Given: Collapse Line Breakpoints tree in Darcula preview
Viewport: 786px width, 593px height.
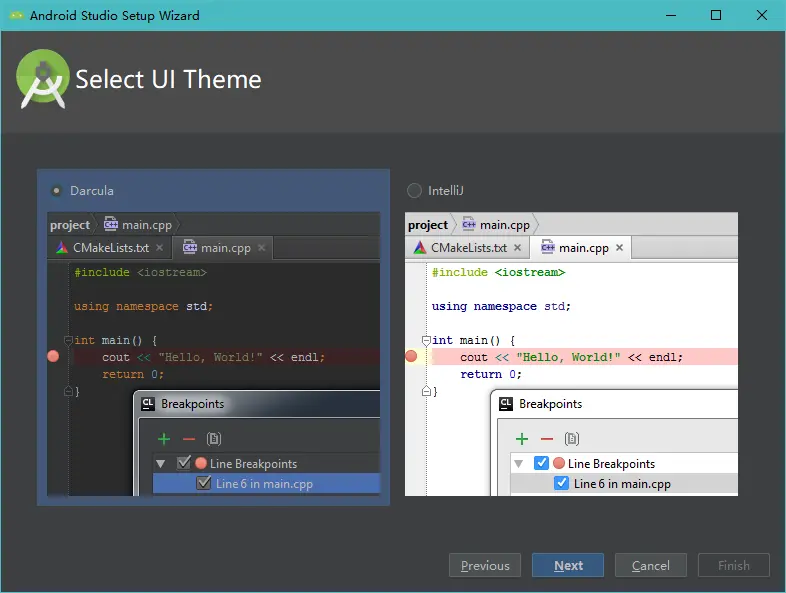Looking at the screenshot, I should pos(161,464).
